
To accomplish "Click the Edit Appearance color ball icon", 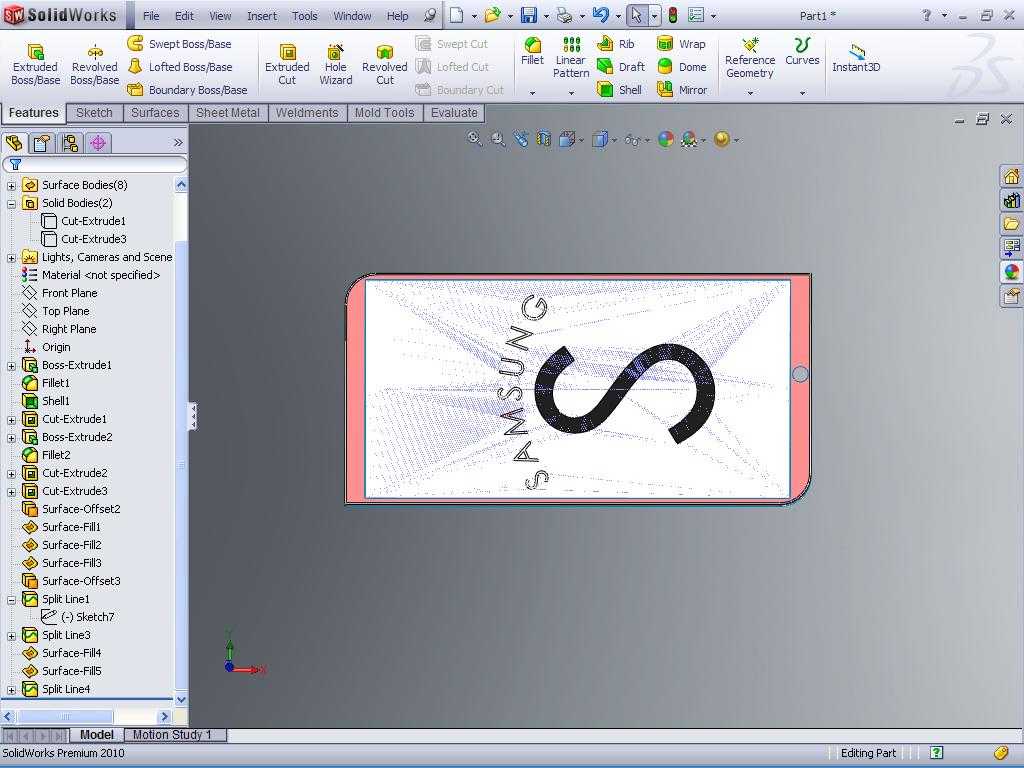I will tap(665, 138).
